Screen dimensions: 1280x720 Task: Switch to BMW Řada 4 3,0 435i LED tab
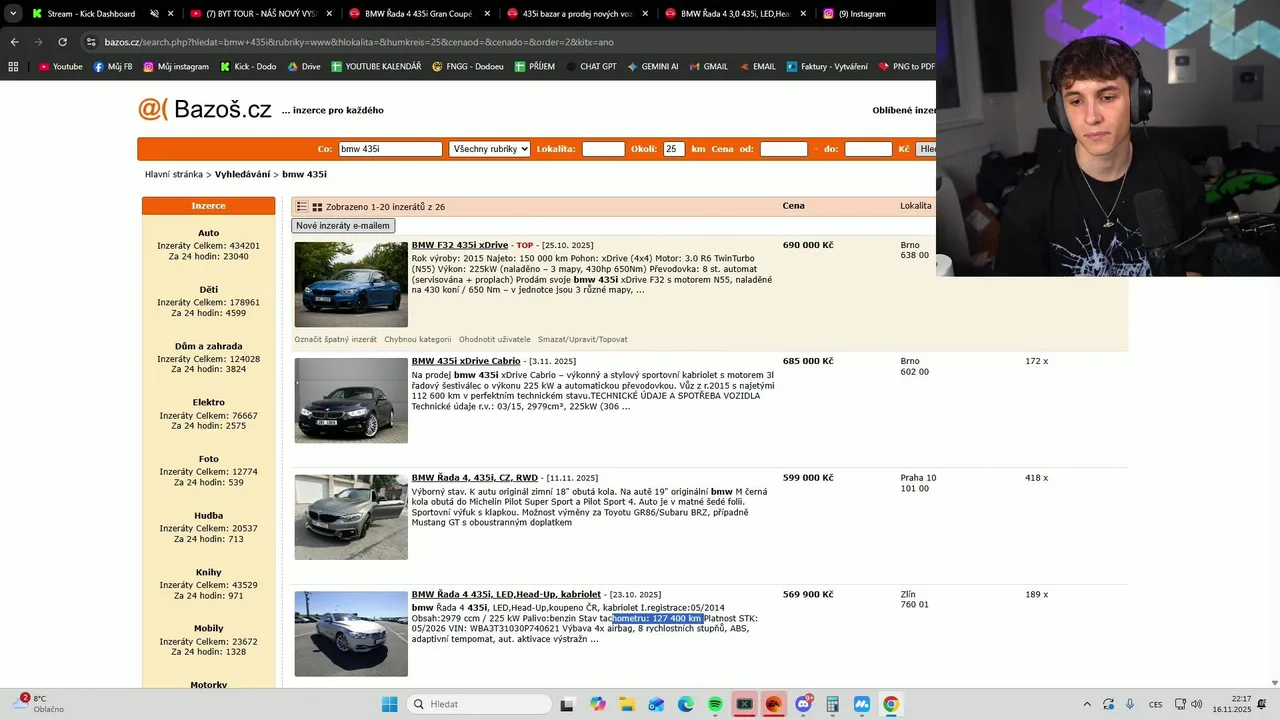click(735, 14)
